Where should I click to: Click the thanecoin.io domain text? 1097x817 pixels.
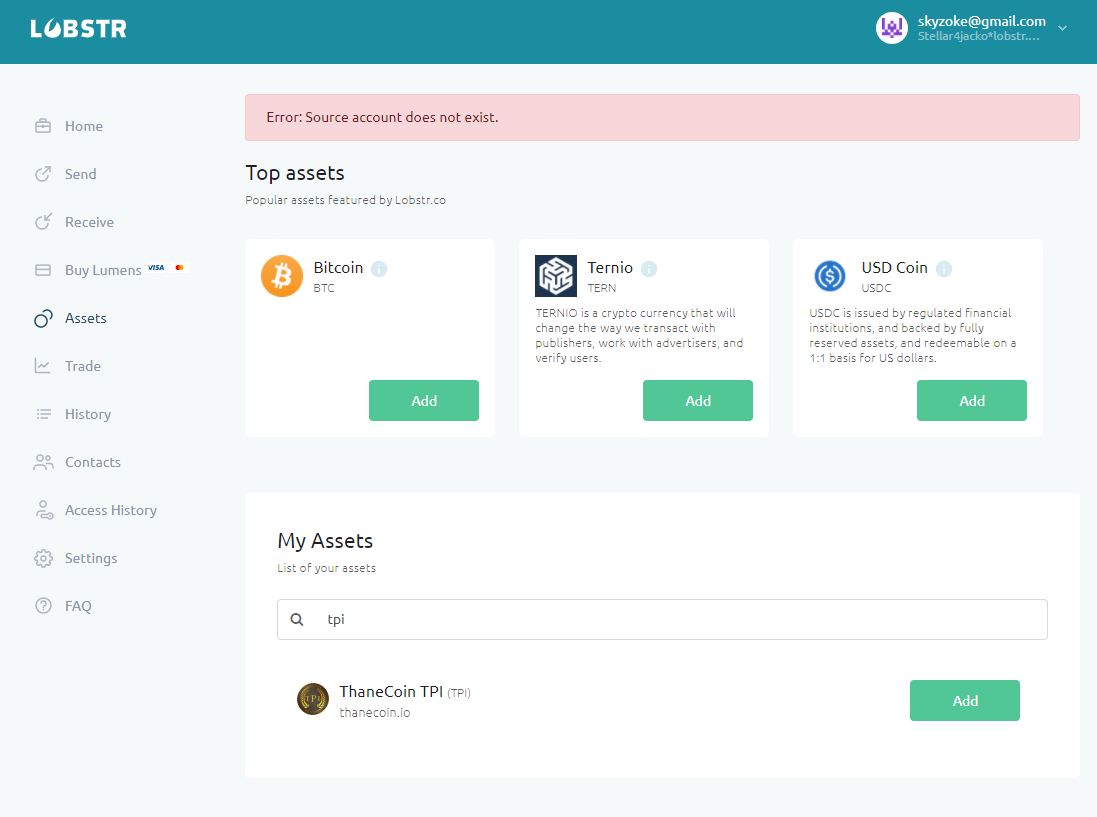tap(374, 713)
